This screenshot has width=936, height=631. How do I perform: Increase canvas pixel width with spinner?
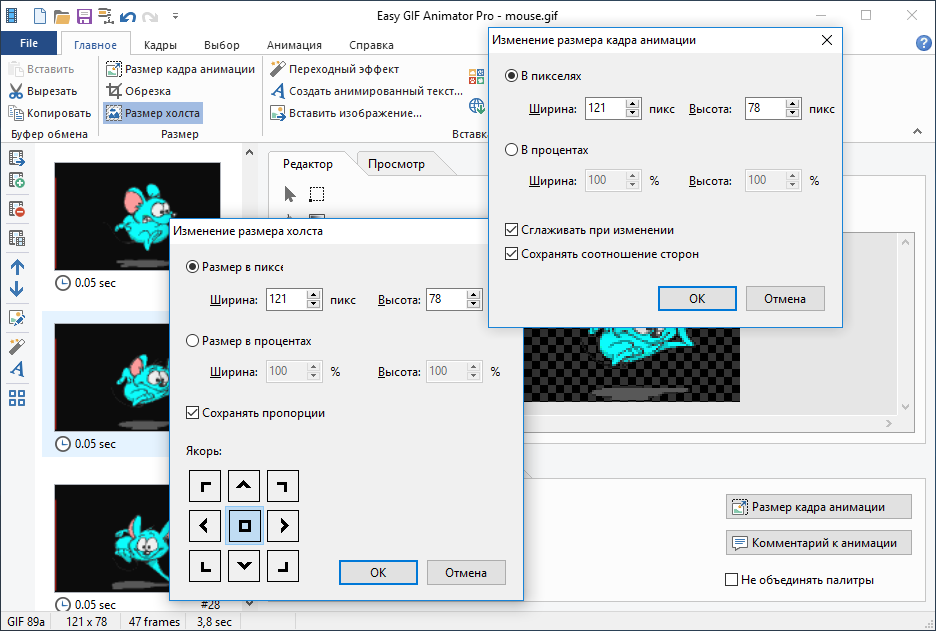pyautogui.click(x=313, y=294)
